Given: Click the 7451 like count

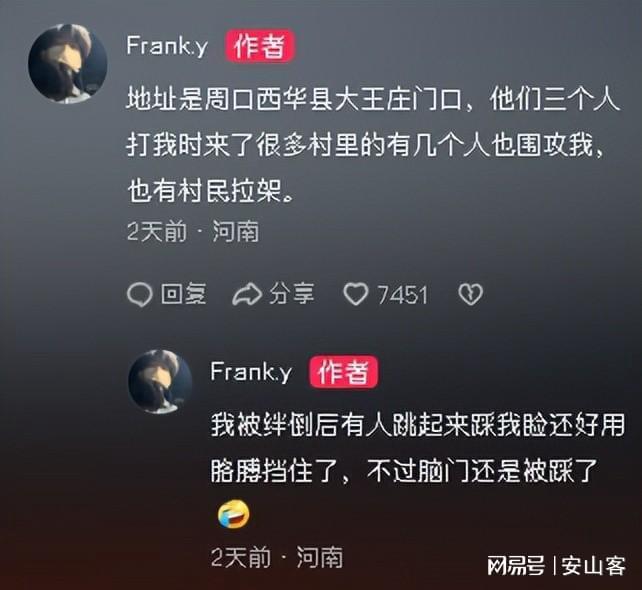Looking at the screenshot, I should point(402,295).
